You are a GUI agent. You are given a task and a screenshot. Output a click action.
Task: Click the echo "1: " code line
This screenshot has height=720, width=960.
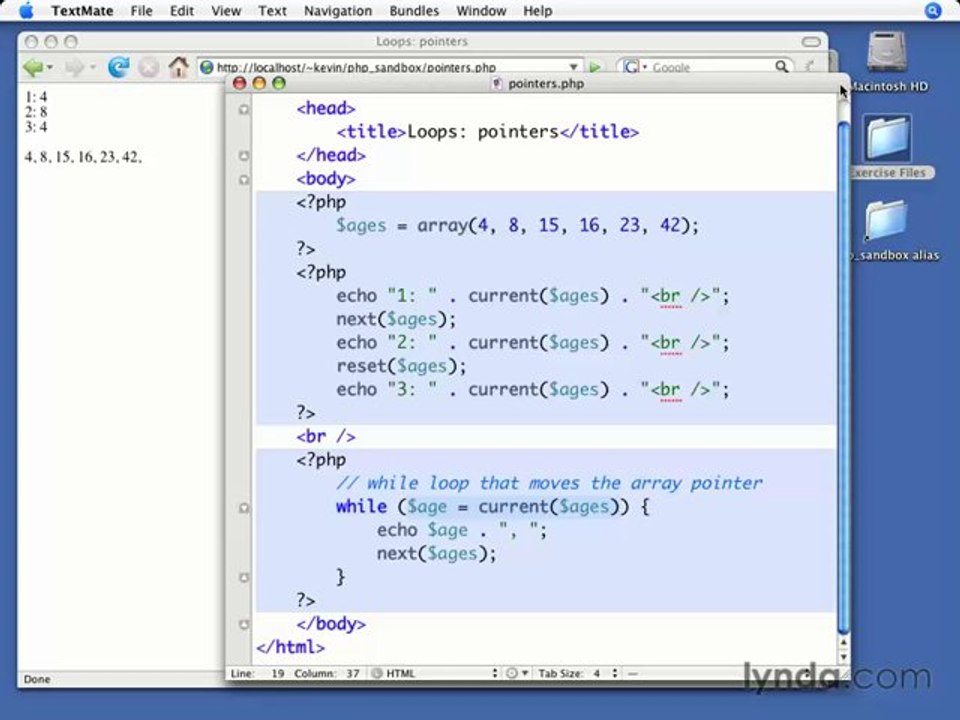533,296
